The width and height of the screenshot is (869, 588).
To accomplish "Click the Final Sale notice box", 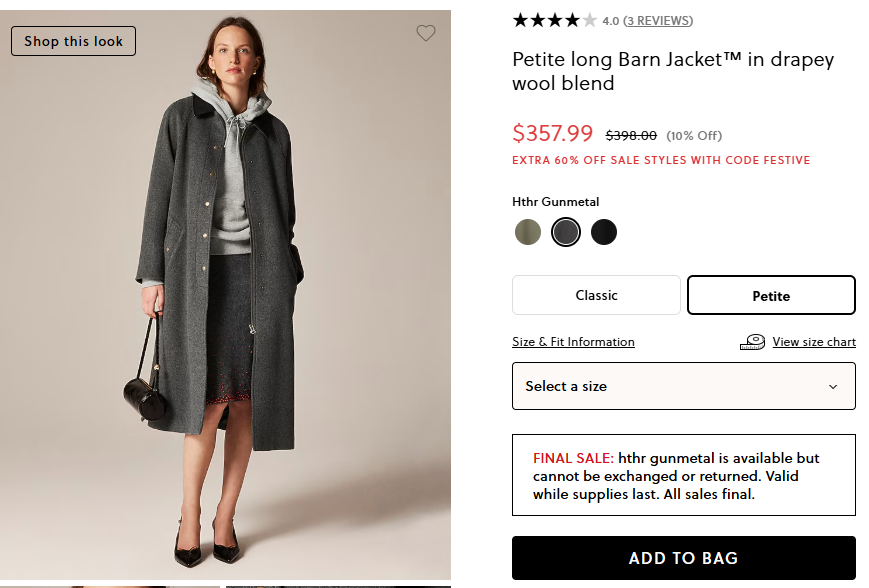I will pos(683,475).
